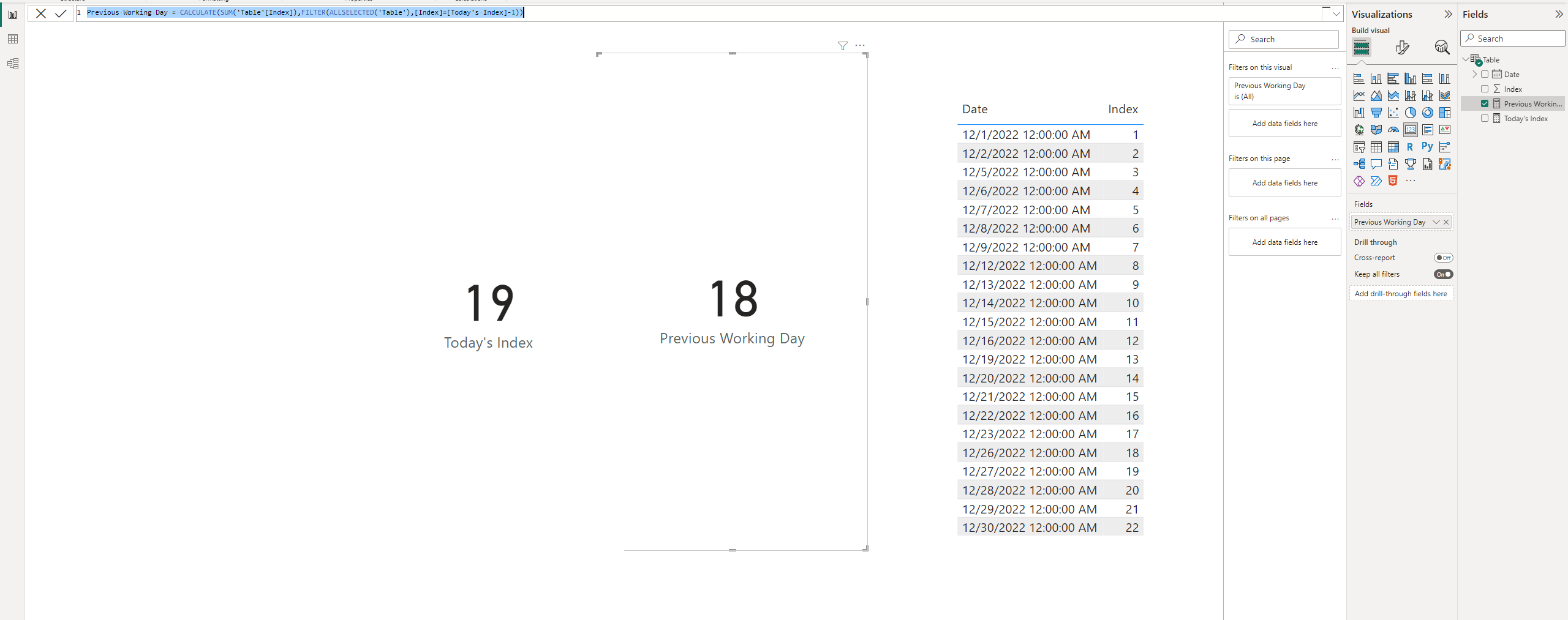Image resolution: width=1568 pixels, height=620 pixels.
Task: Open Filters on this page options
Action: click(1335, 159)
